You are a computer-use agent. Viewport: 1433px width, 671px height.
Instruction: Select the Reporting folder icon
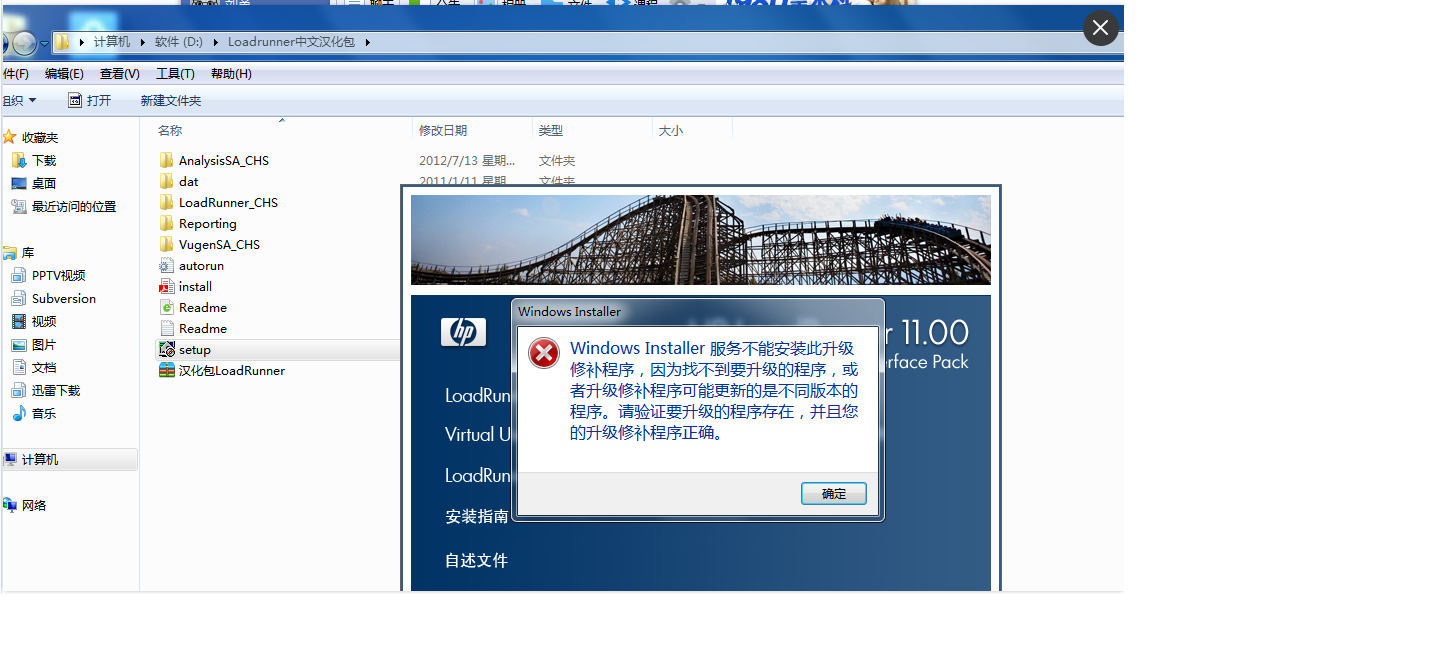point(167,223)
